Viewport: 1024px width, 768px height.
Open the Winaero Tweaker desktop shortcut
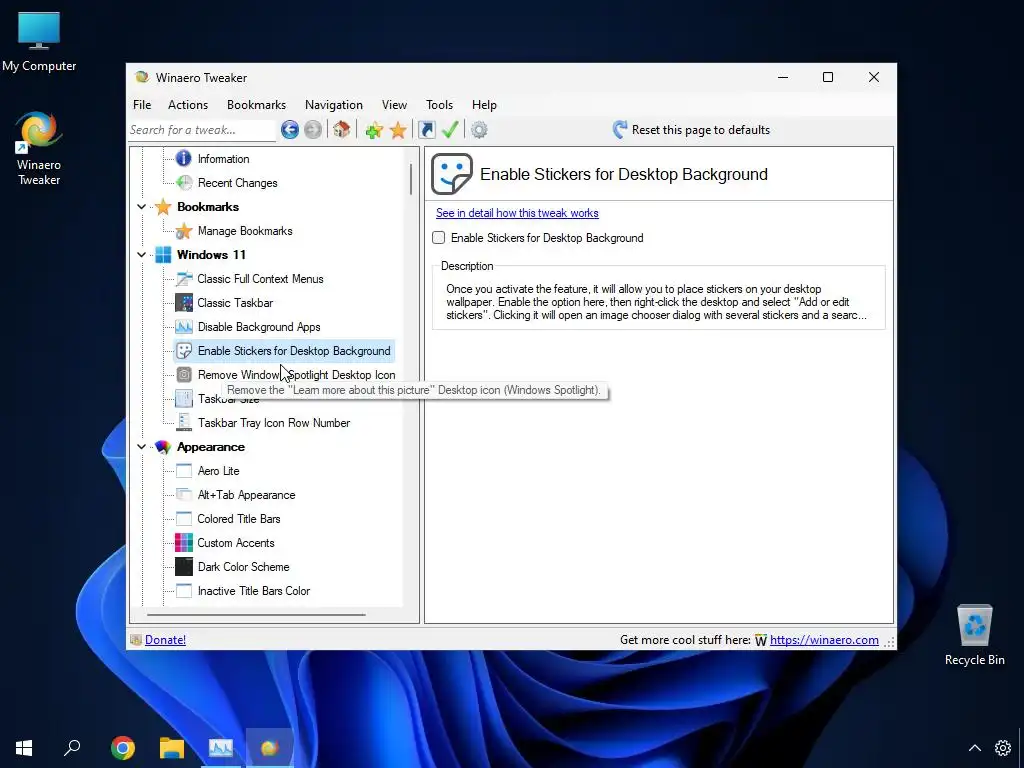39,149
